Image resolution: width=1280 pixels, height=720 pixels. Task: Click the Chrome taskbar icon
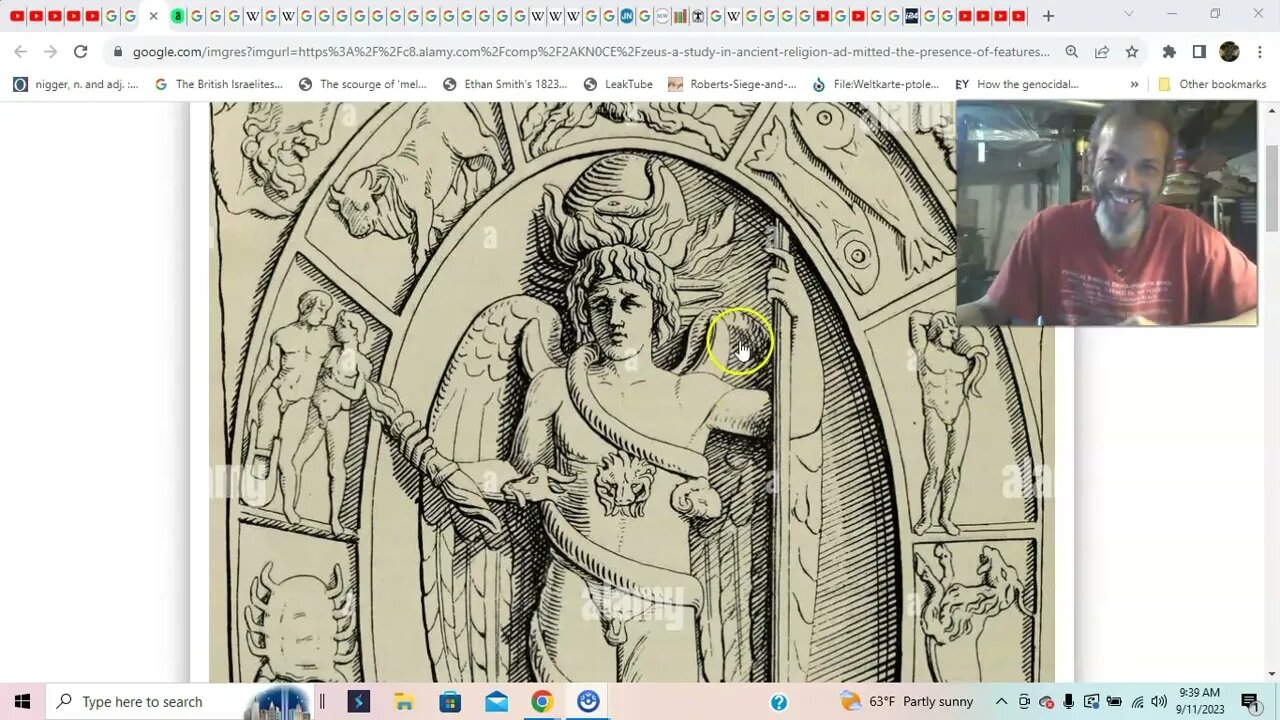(542, 701)
